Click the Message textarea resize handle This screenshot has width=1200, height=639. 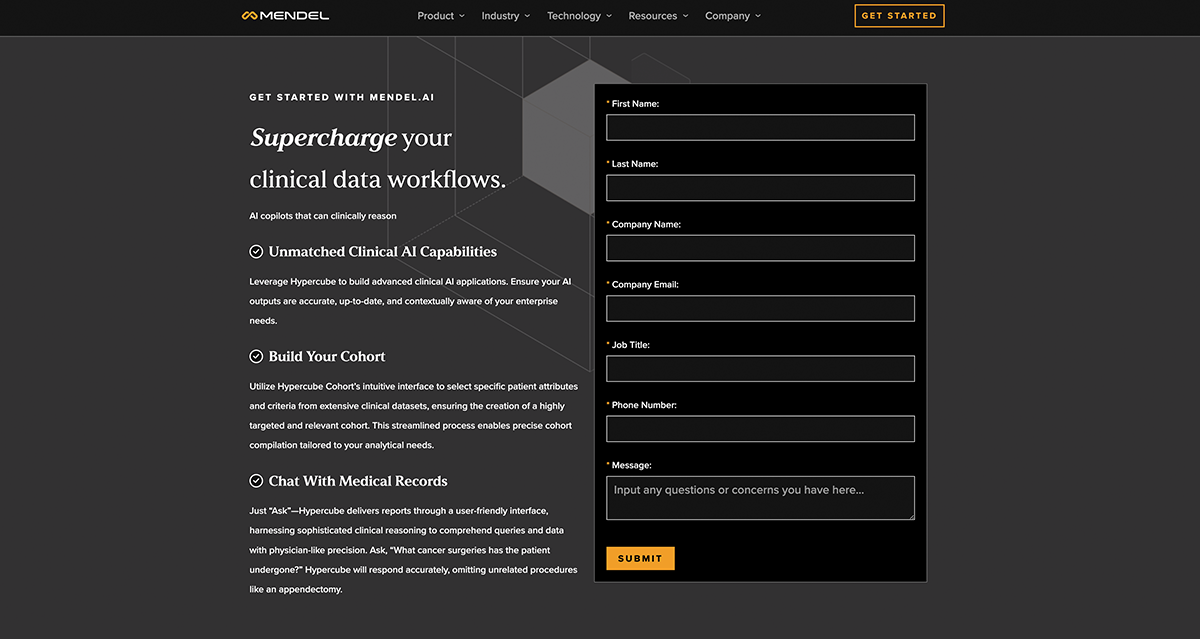pyautogui.click(x=910, y=515)
